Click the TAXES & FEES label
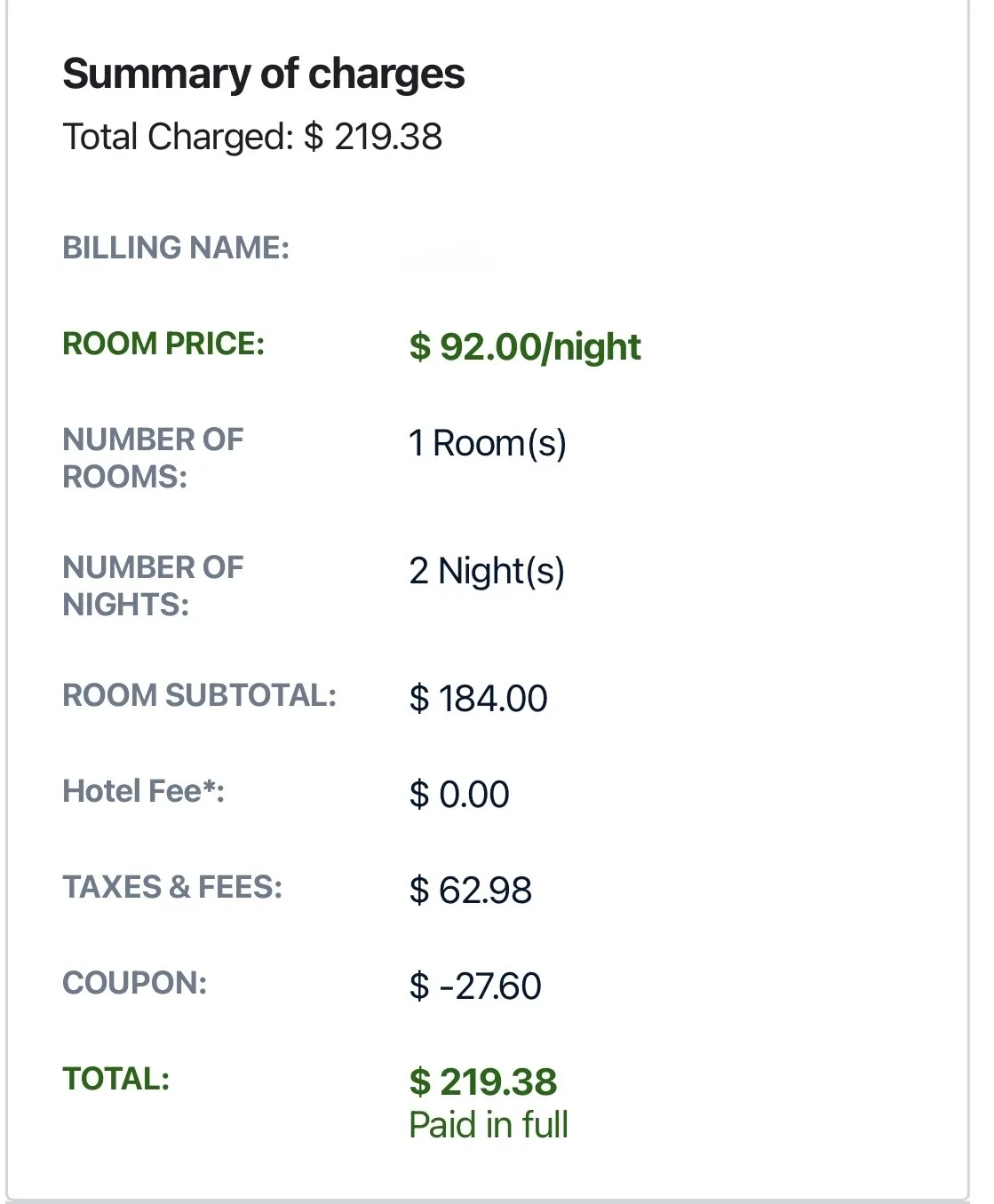The image size is (994, 1204). pyautogui.click(x=172, y=887)
